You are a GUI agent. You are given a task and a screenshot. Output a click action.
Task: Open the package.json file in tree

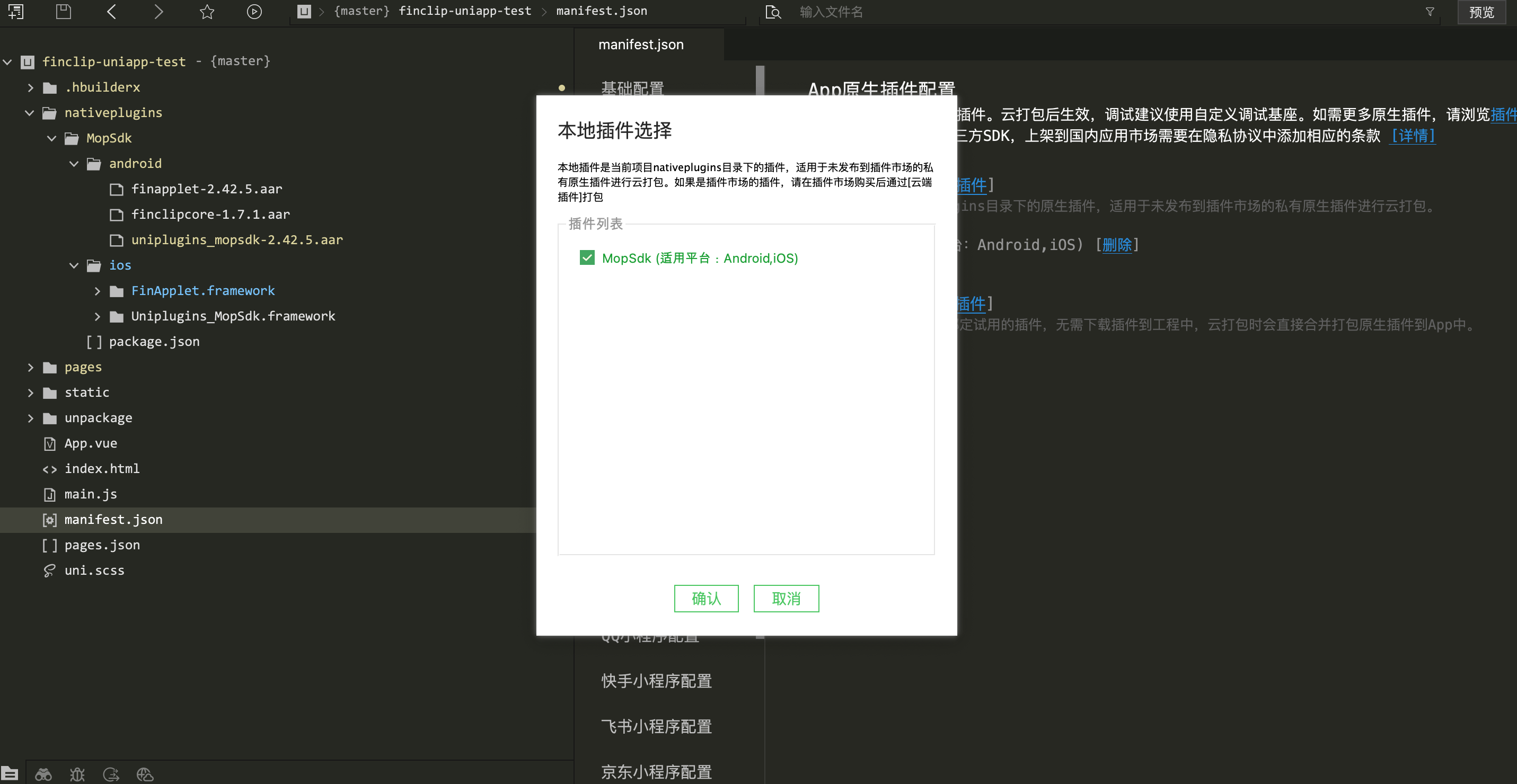coord(154,342)
